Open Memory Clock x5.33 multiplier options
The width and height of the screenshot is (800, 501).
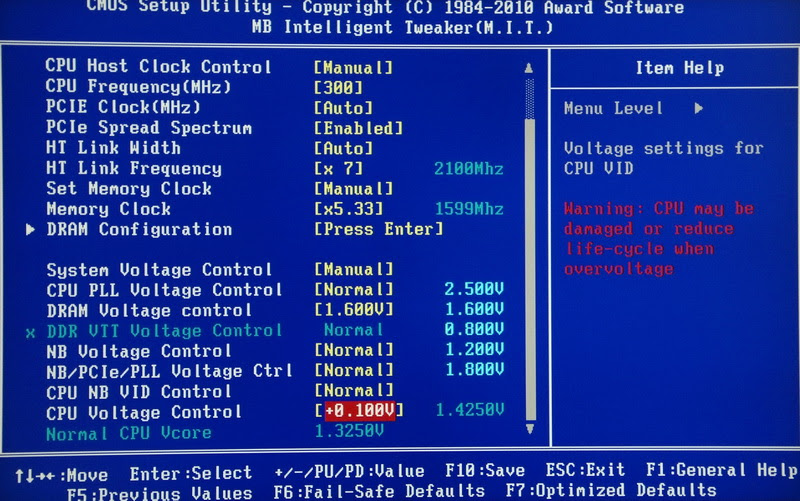click(x=348, y=209)
